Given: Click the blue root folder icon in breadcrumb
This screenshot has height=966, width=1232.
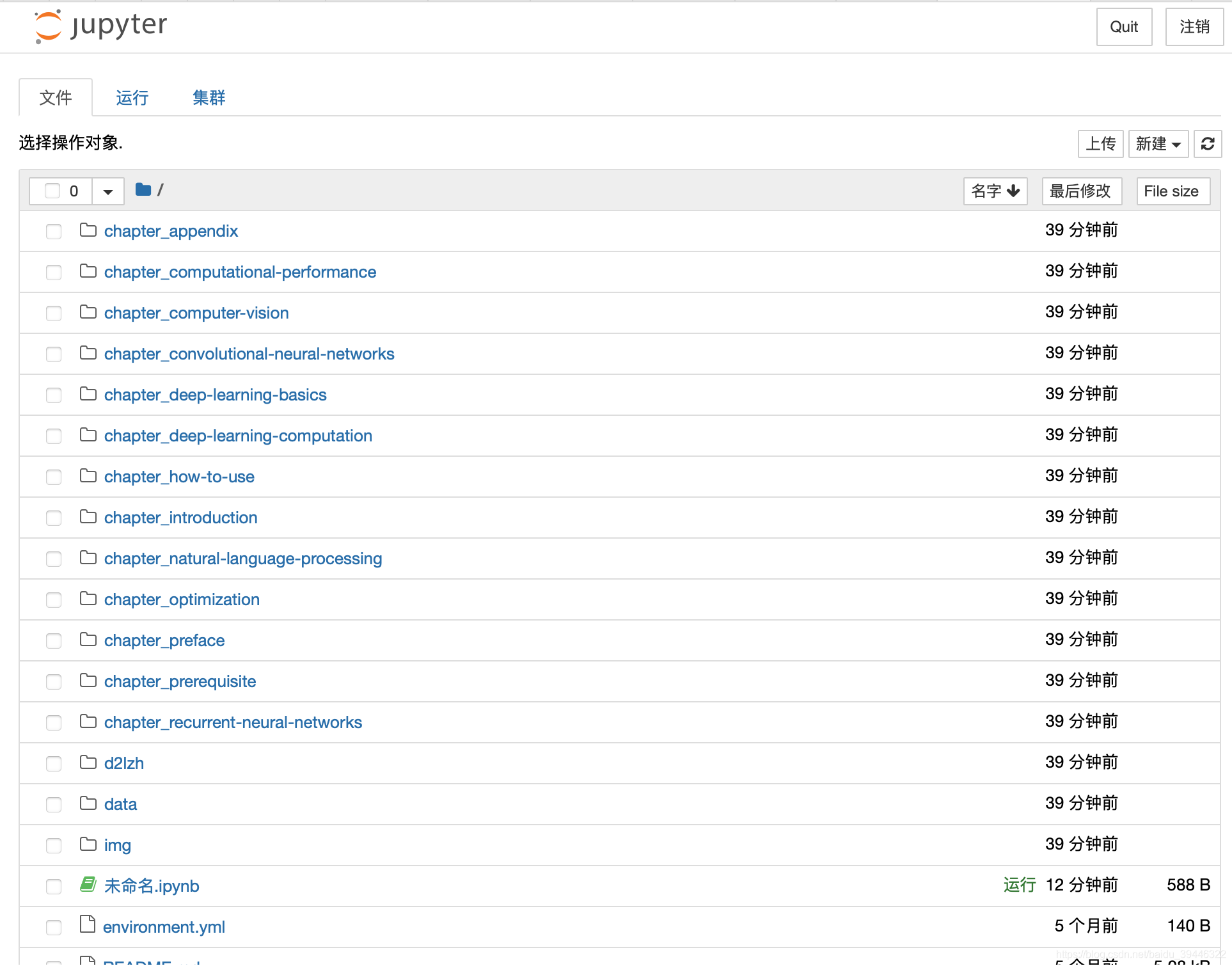Looking at the screenshot, I should (x=143, y=189).
